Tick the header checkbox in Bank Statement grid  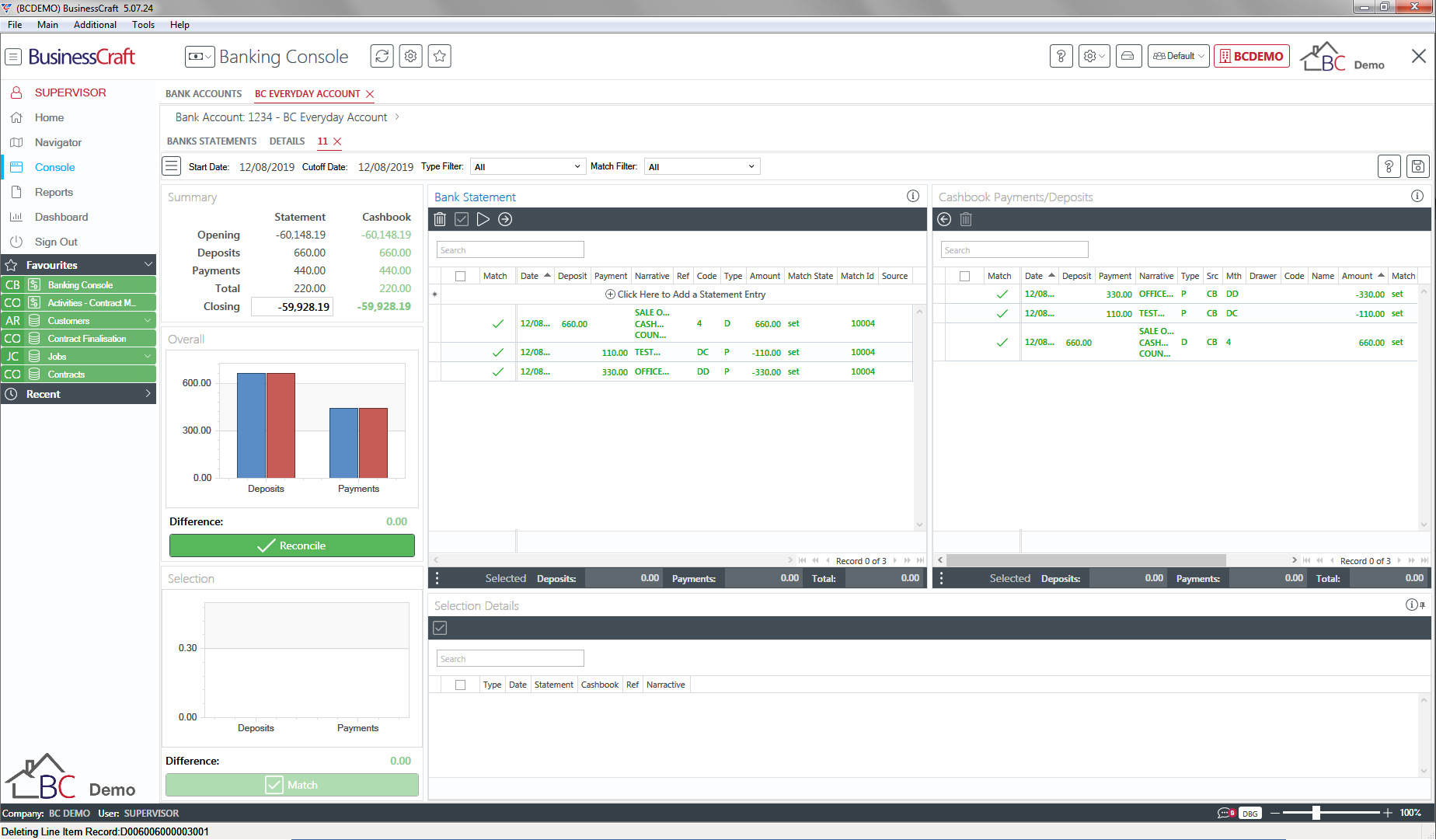tap(460, 276)
